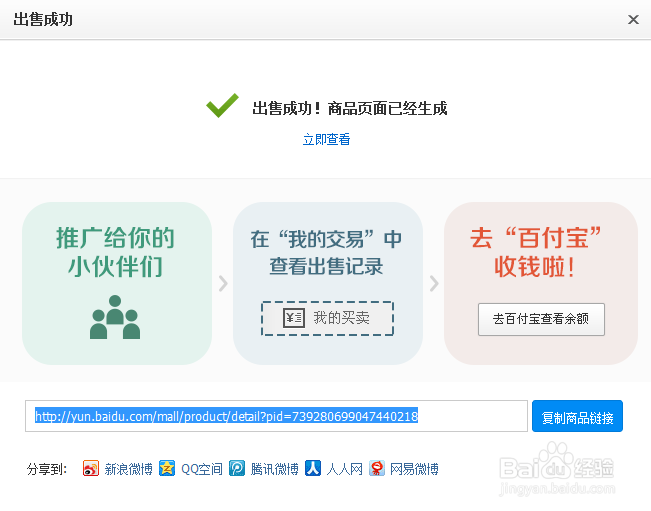Share via the QQ空间 star icon

167,469
